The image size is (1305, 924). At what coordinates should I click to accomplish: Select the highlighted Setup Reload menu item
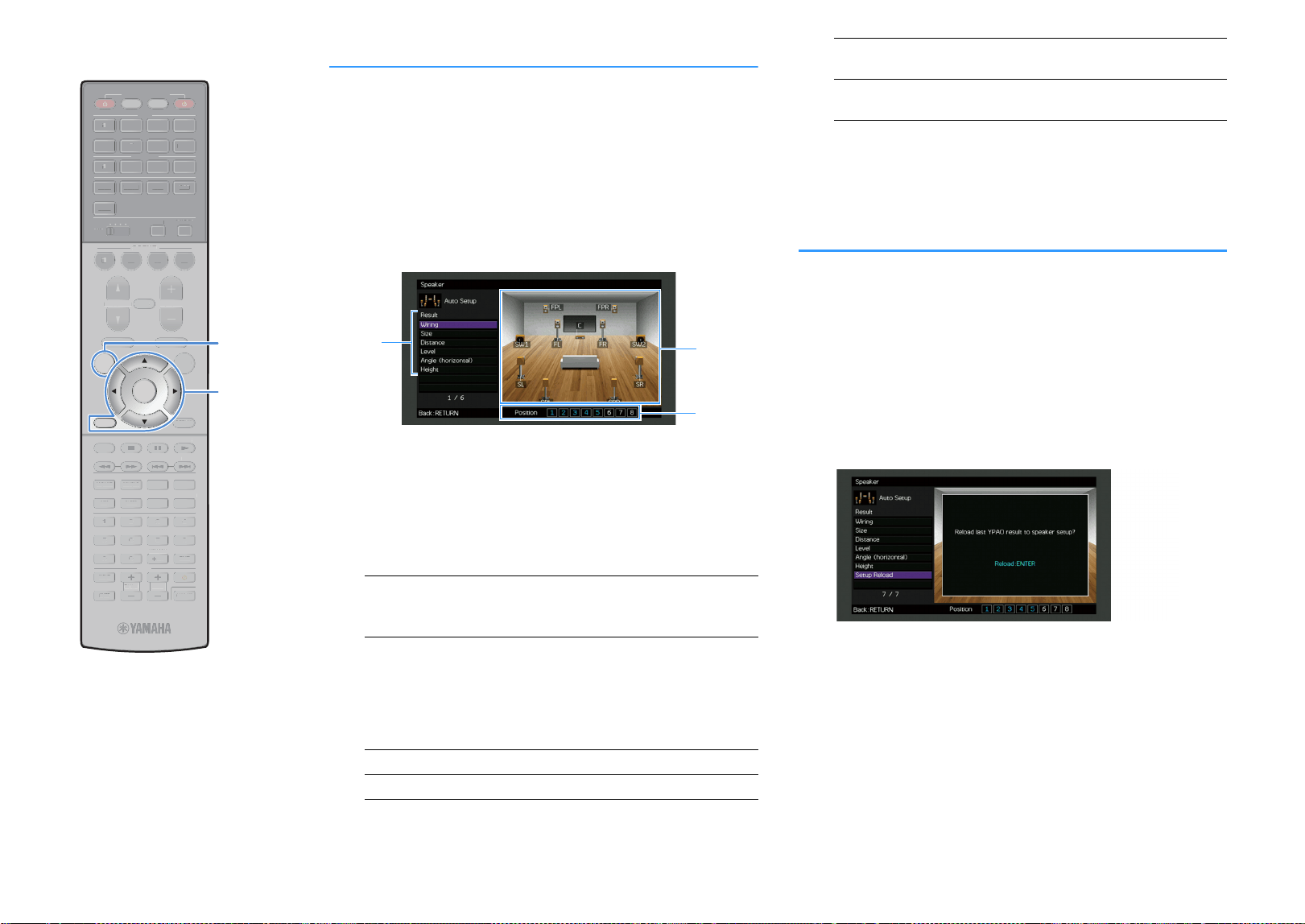pyautogui.click(x=893, y=575)
